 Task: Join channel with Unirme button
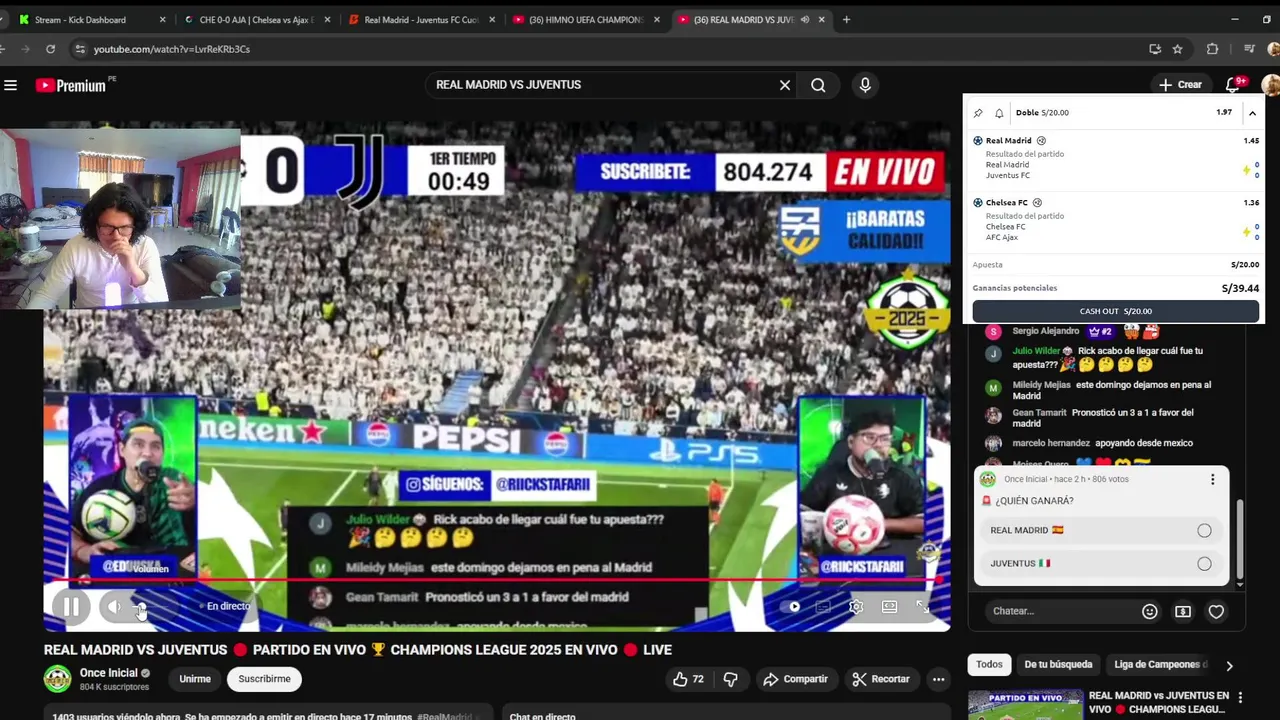[195, 679]
